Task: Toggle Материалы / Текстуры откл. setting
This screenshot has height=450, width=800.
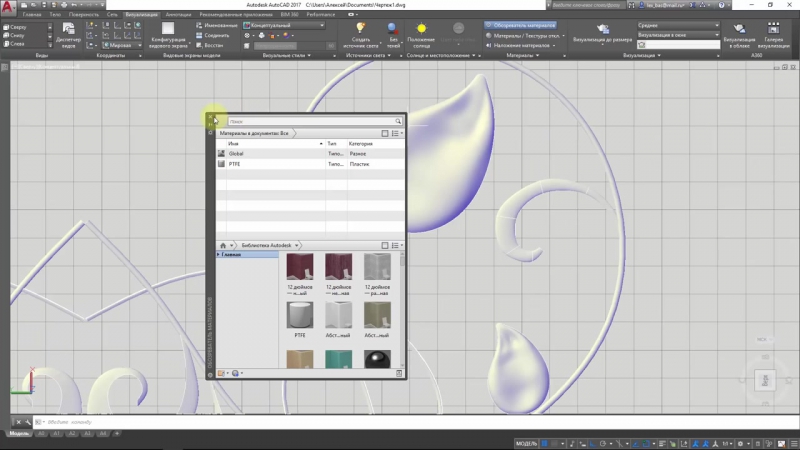Action: click(x=522, y=36)
